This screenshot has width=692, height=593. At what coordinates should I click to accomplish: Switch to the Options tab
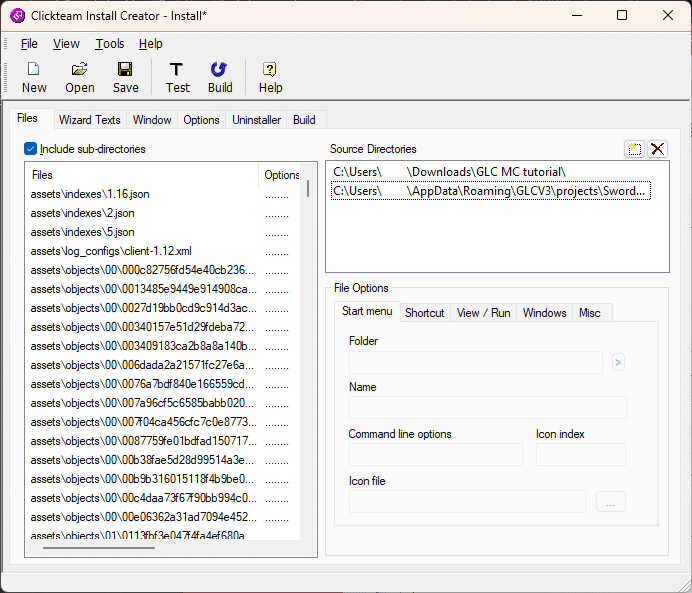[x=201, y=120]
